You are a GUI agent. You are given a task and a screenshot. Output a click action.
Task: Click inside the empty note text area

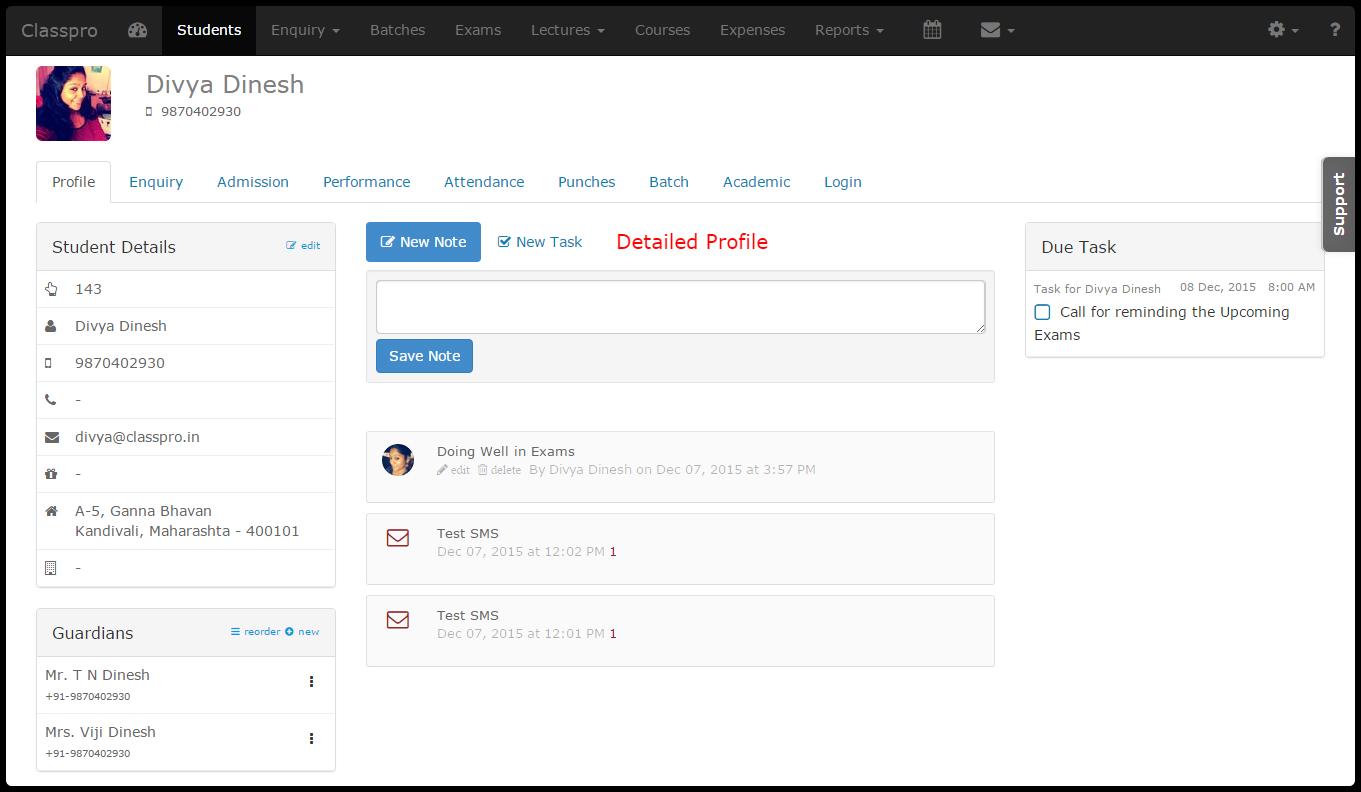[679, 306]
